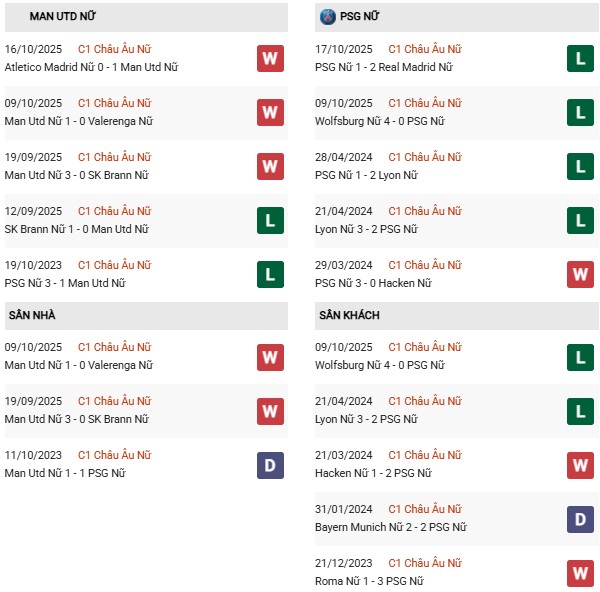Open C1 Châu Âu Nữ link dated 17/10/2025
The width and height of the screenshot is (600, 592).
coord(425,49)
